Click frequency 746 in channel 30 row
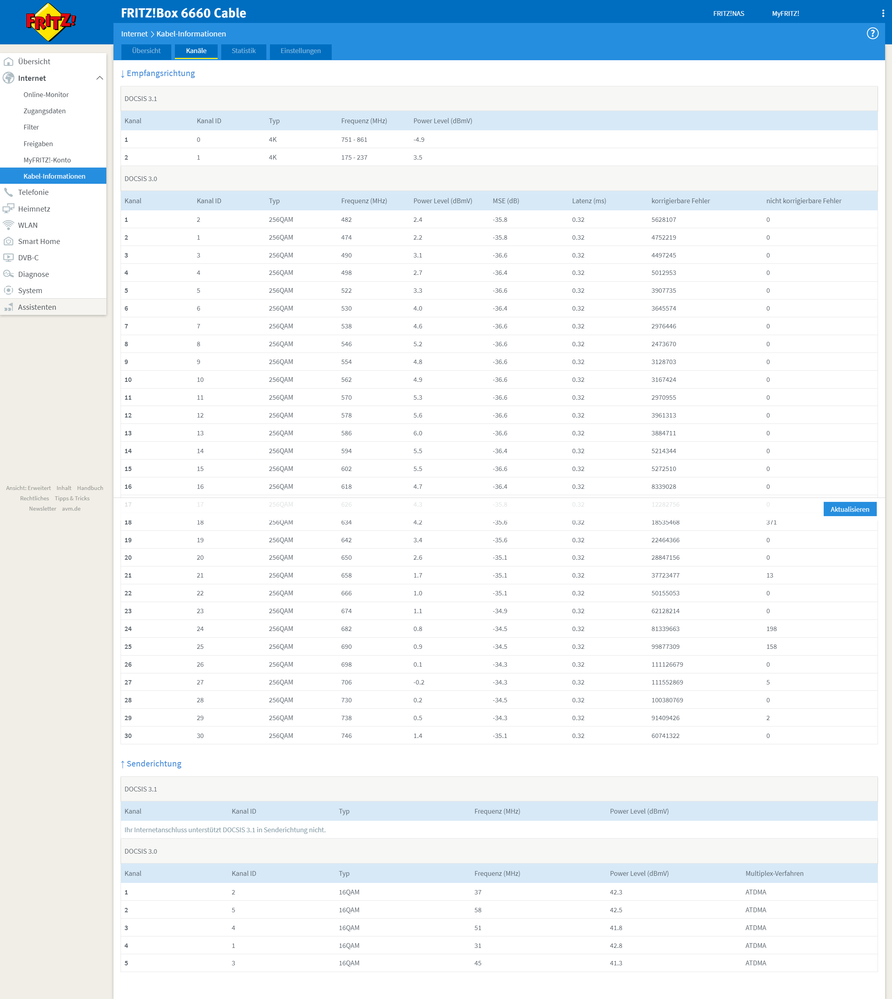Image resolution: width=892 pixels, height=999 pixels. (x=347, y=736)
